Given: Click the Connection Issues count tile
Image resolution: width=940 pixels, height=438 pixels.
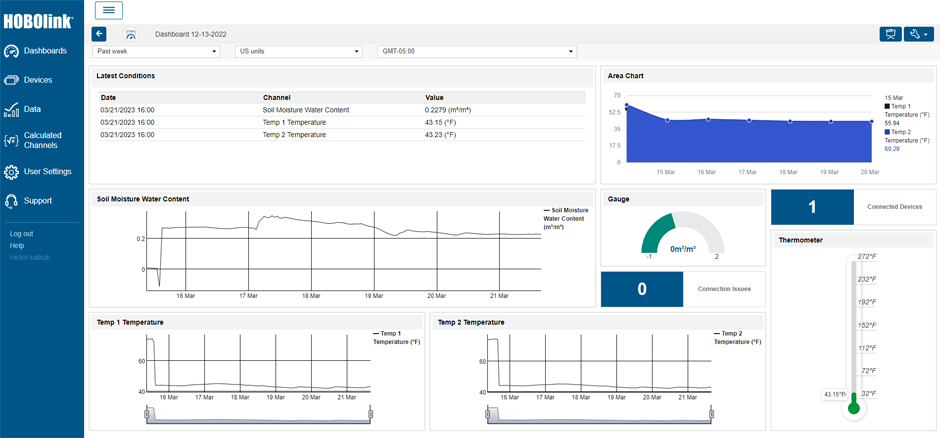Looking at the screenshot, I should point(642,289).
